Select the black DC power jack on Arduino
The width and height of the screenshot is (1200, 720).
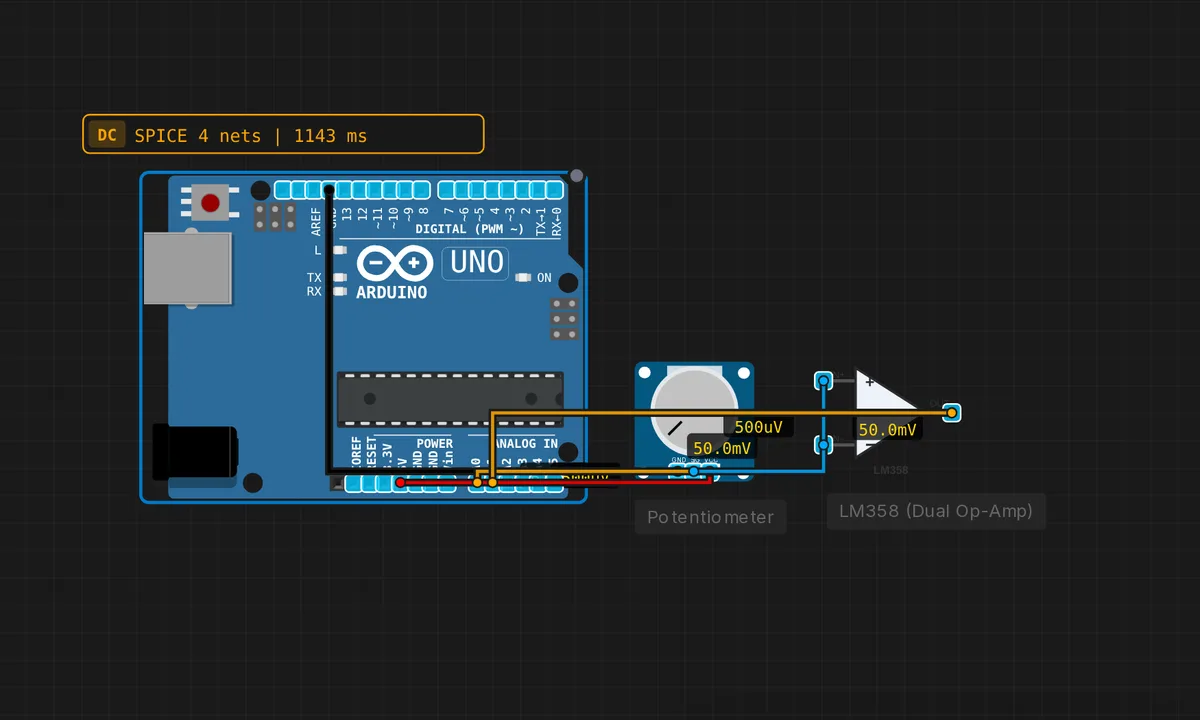click(195, 451)
